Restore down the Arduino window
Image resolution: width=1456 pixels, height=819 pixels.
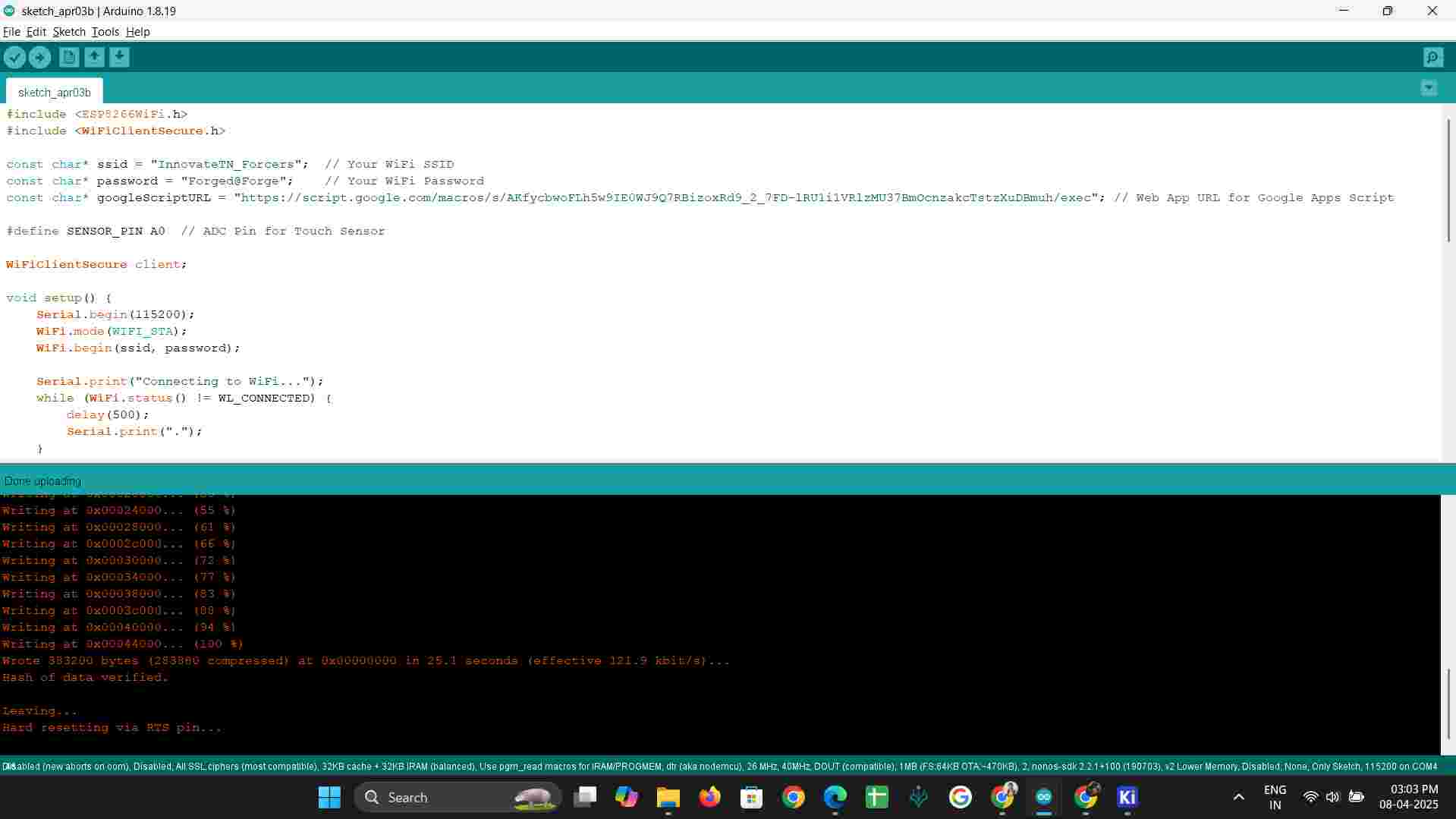click(x=1388, y=11)
